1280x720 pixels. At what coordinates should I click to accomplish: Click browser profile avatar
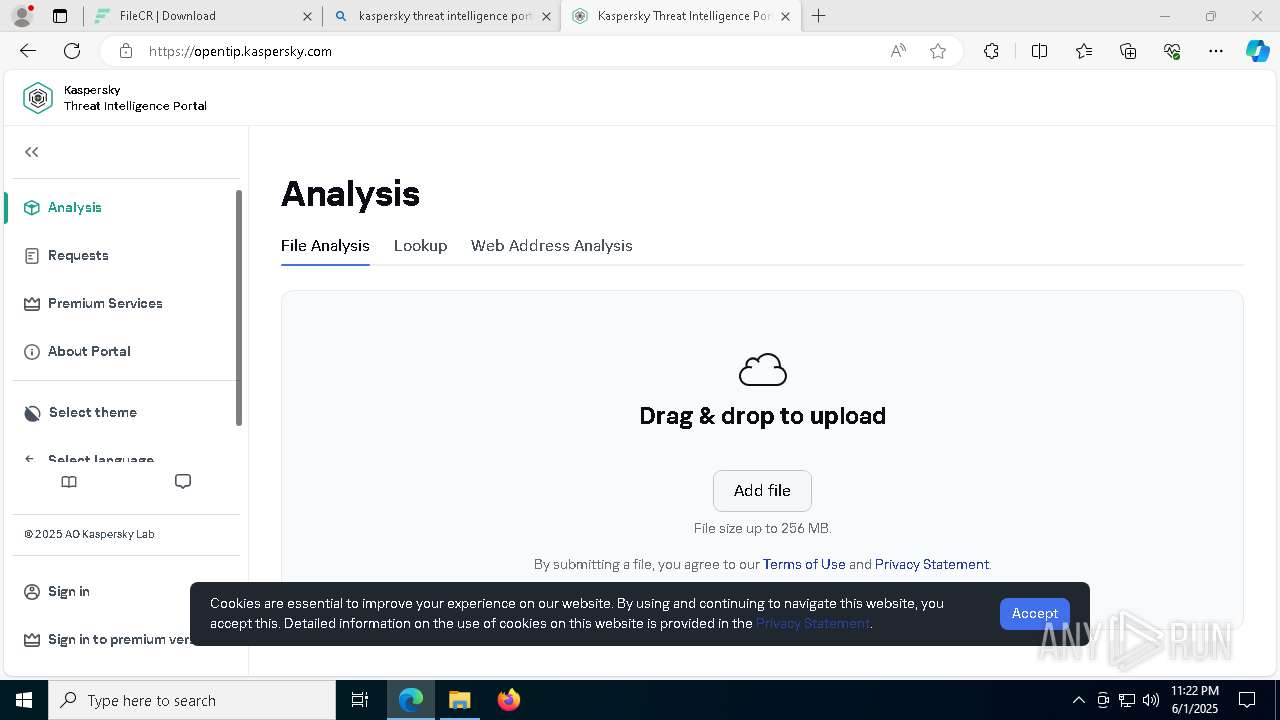22,16
